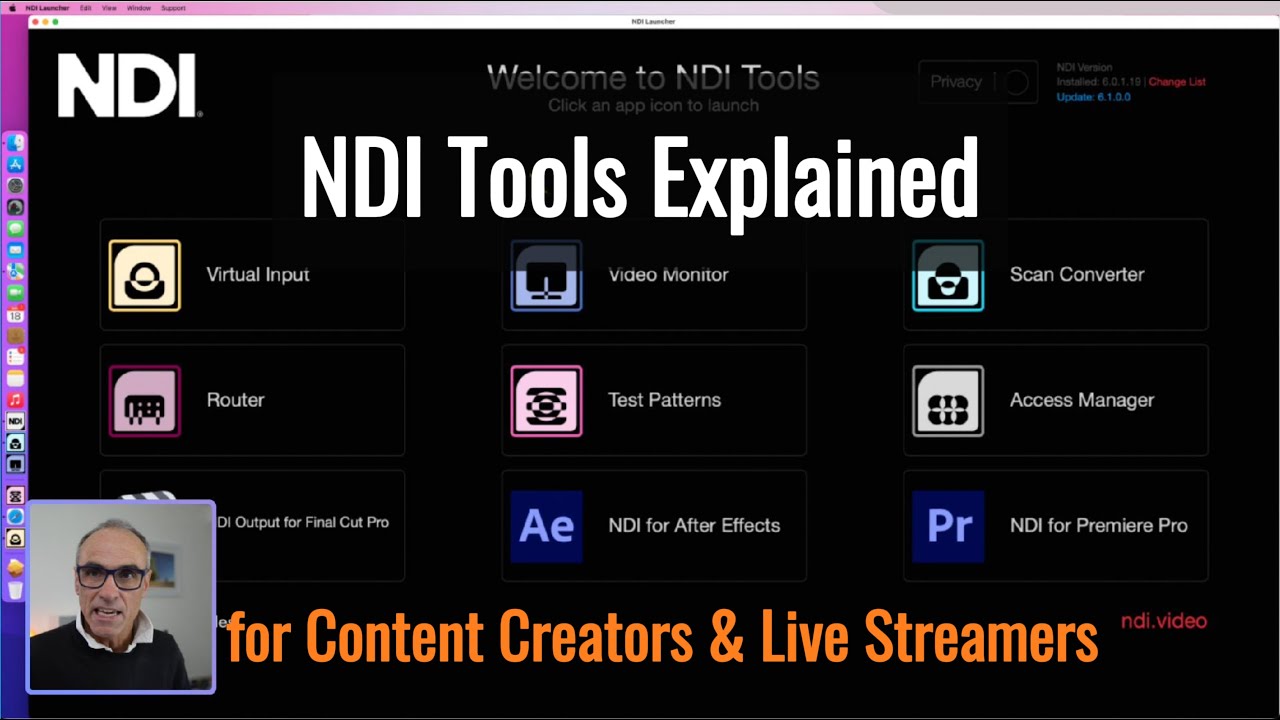The width and height of the screenshot is (1280, 720).
Task: Open Calendar in the dock
Action: (15, 315)
